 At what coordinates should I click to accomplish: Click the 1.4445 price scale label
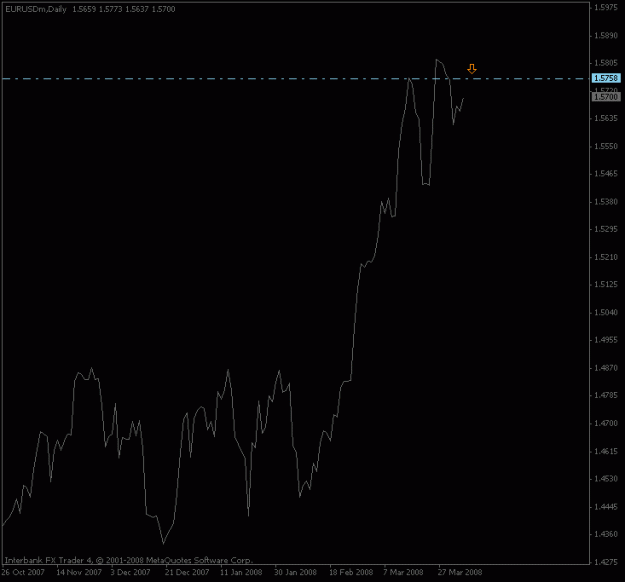[x=606, y=507]
